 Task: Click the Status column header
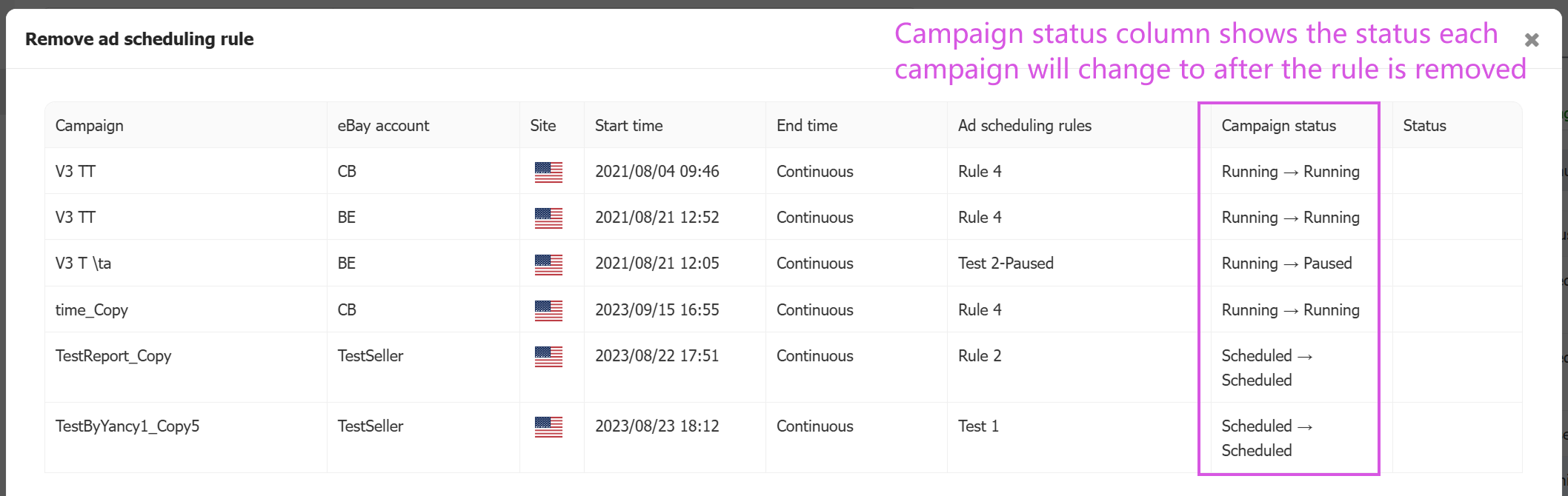(1424, 126)
